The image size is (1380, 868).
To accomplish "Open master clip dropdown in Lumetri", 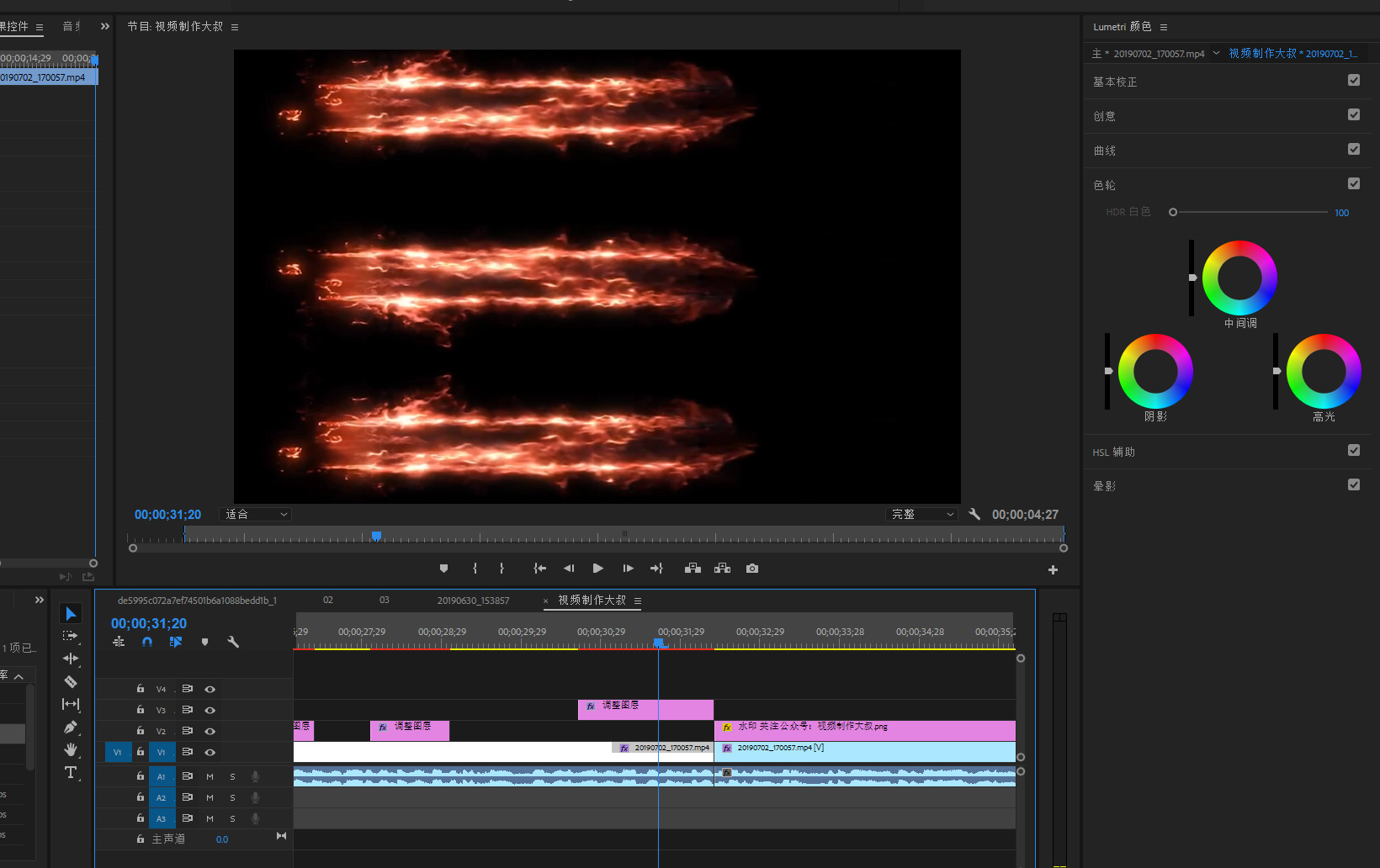I will (1216, 53).
